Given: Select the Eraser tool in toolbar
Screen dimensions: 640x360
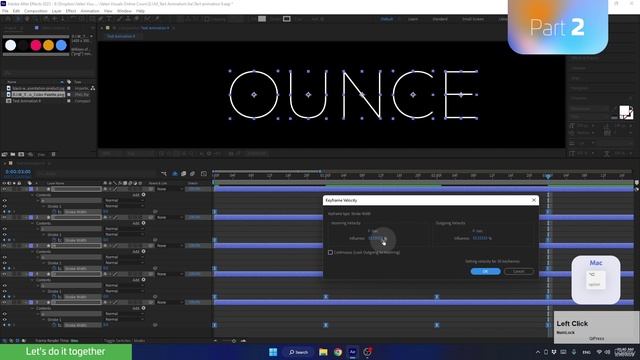Looking at the screenshot, I should (x=137, y=19).
